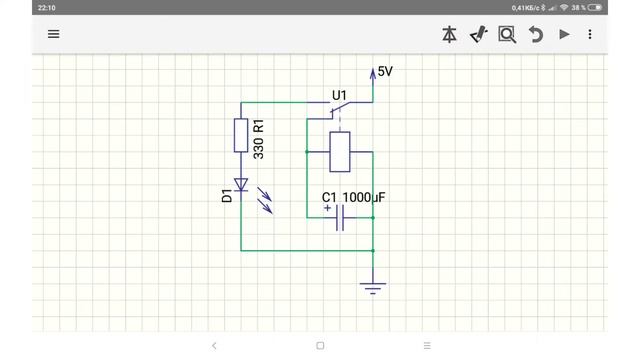Open the zoom magnifier tool
Image resolution: width=640 pixels, height=360 pixels.
[507, 34]
